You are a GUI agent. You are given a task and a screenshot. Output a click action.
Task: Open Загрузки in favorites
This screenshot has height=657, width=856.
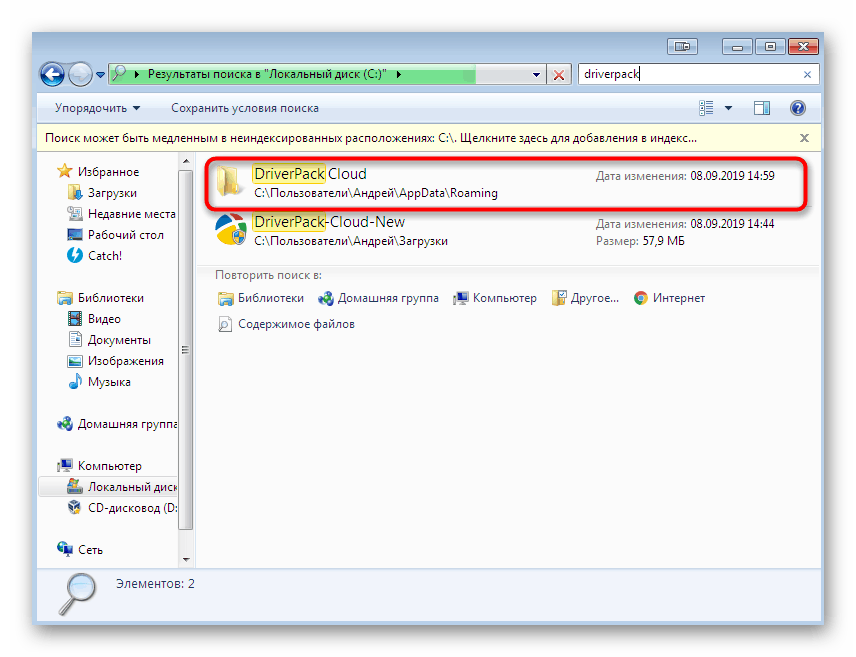pyautogui.click(x=112, y=193)
